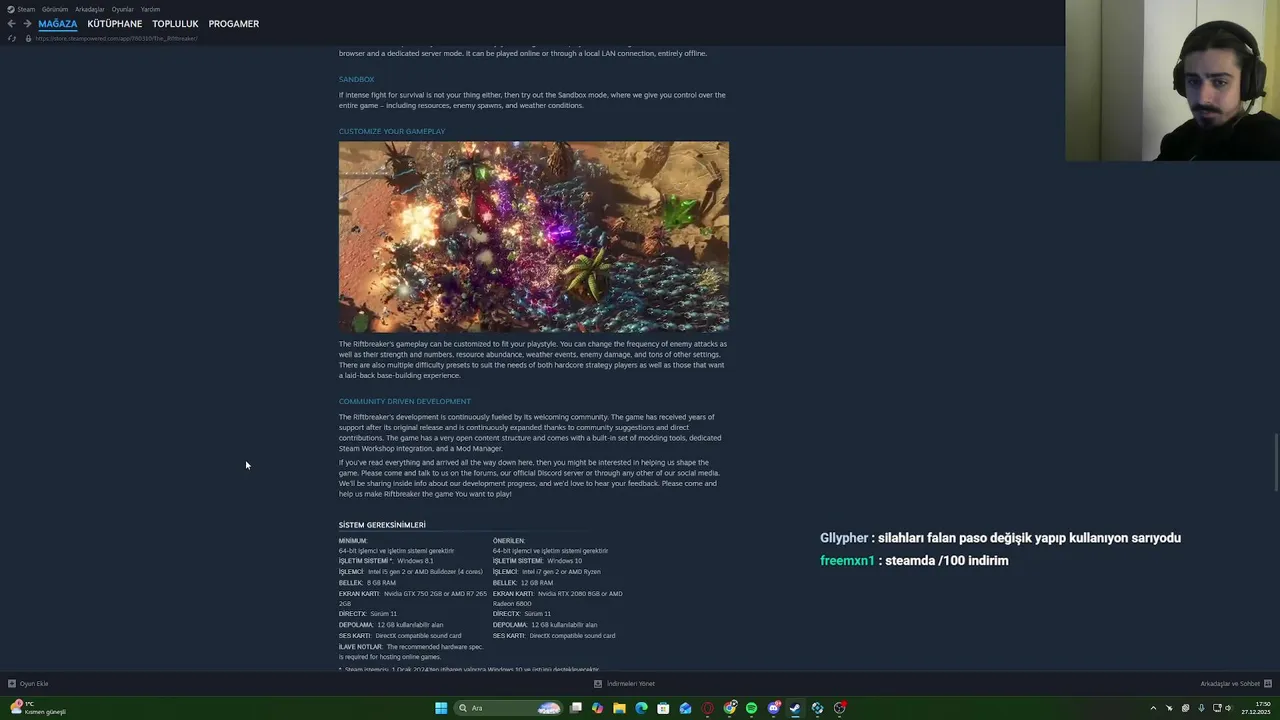Click the Steam taskbar icon
The image size is (1280, 720).
click(795, 708)
